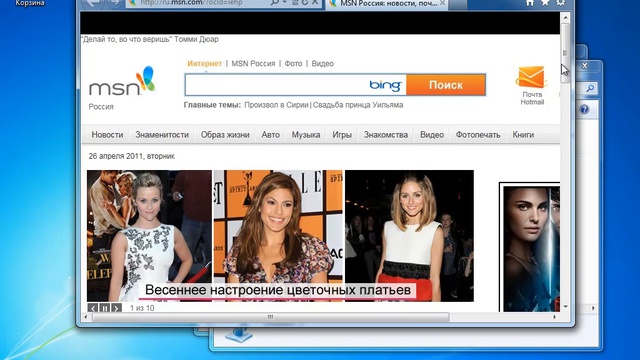Open the Новости navigation item
Image resolution: width=640 pixels, height=360 pixels.
click(107, 135)
